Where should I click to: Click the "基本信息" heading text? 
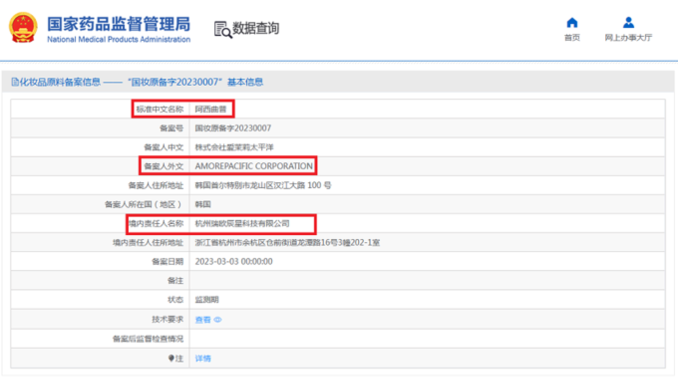coord(245,82)
